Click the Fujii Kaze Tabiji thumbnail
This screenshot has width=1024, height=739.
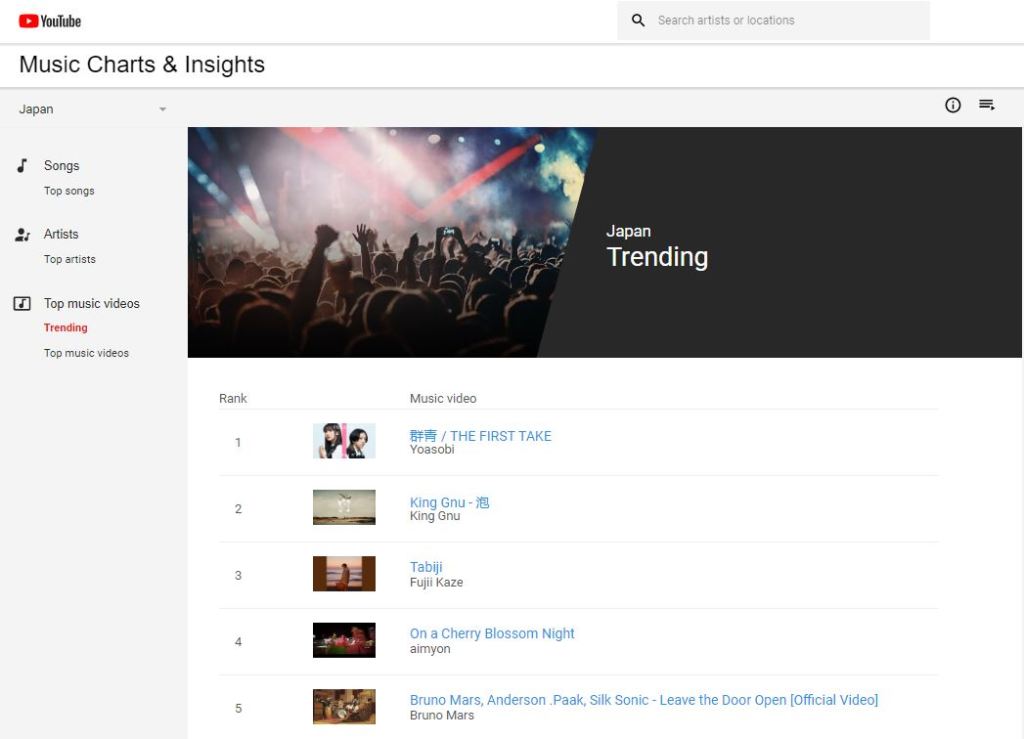(344, 574)
